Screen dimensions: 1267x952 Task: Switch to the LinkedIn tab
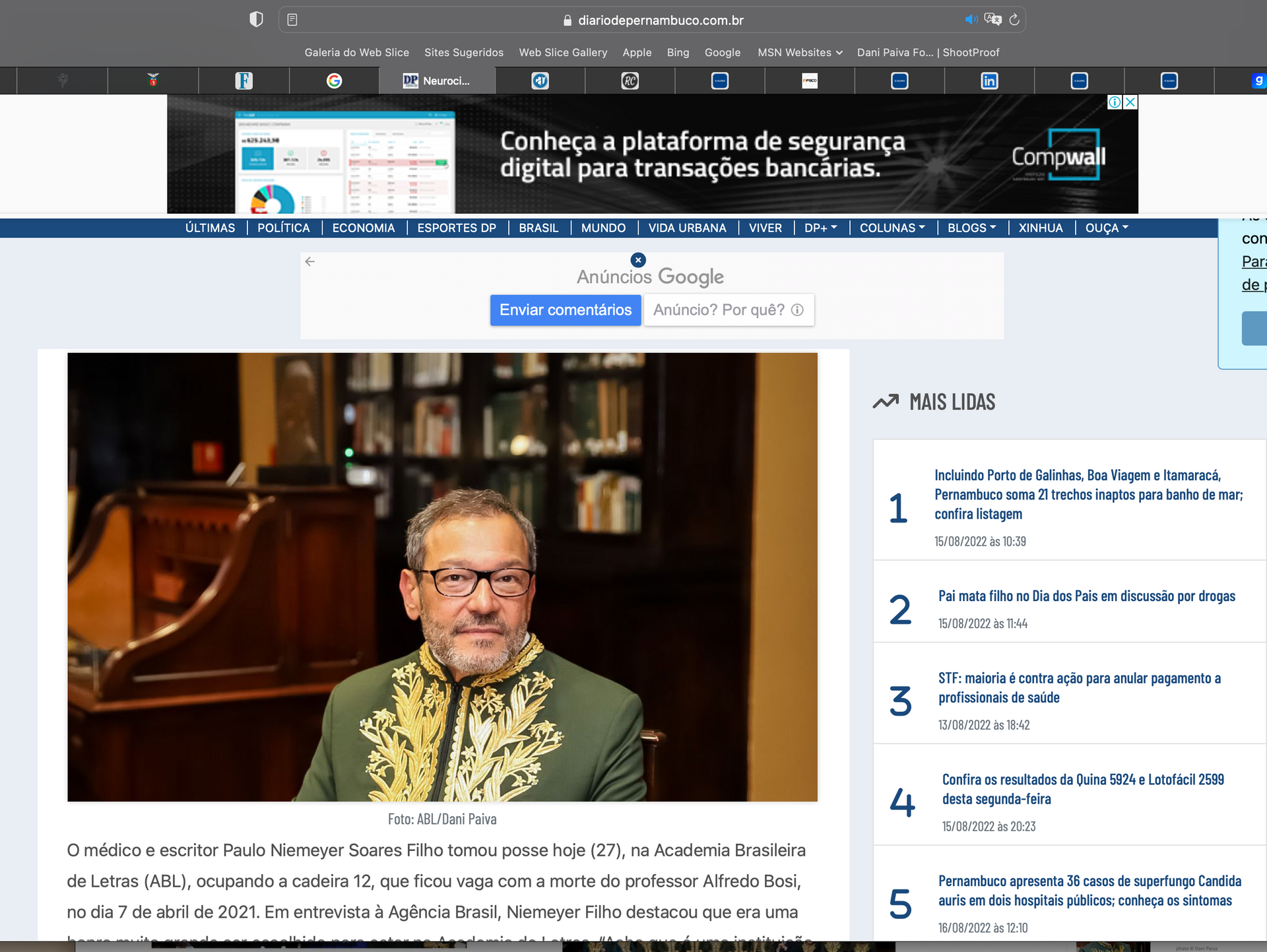click(x=989, y=80)
